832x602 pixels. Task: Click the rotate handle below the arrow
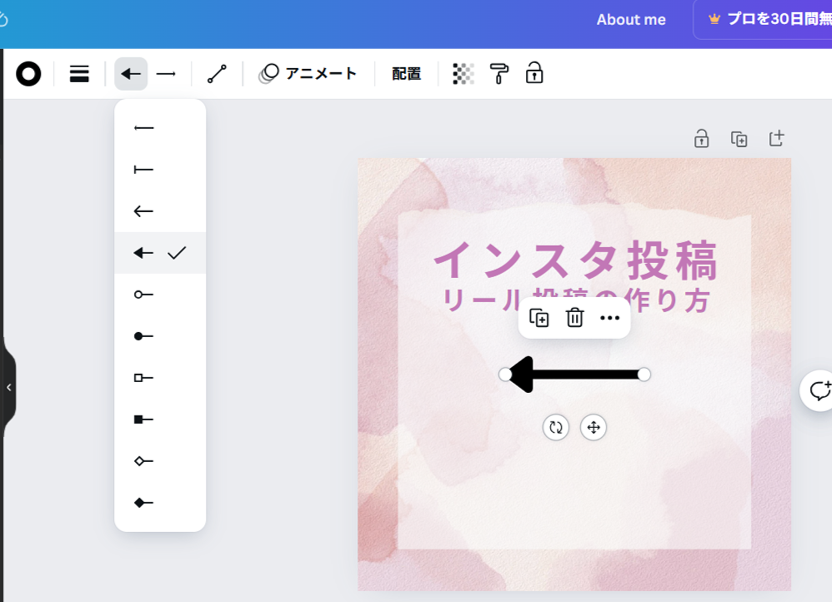tap(556, 428)
